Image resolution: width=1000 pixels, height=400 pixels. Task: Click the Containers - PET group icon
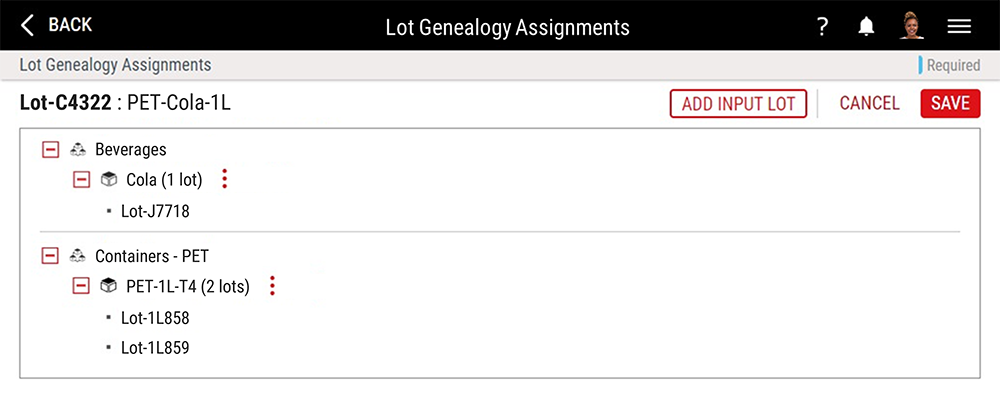(77, 256)
